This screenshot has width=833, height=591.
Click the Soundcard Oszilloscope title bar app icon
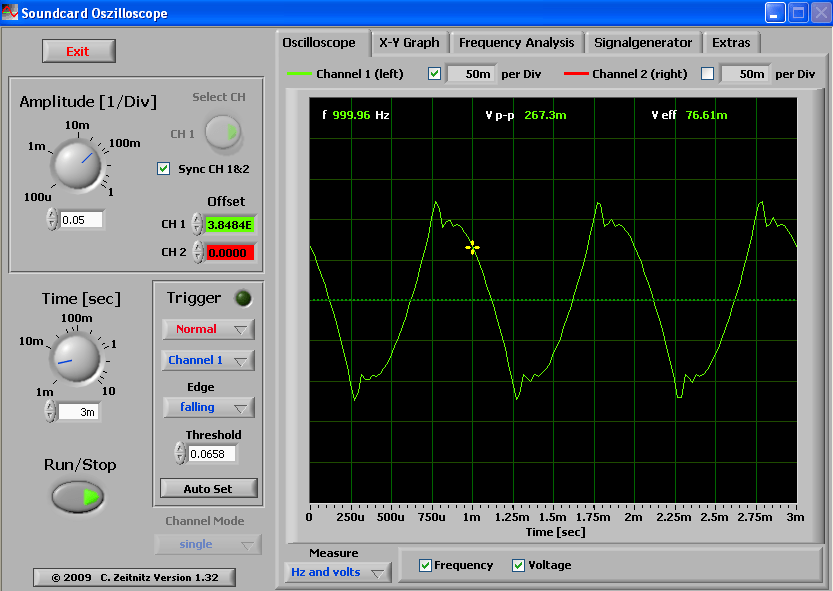point(10,12)
